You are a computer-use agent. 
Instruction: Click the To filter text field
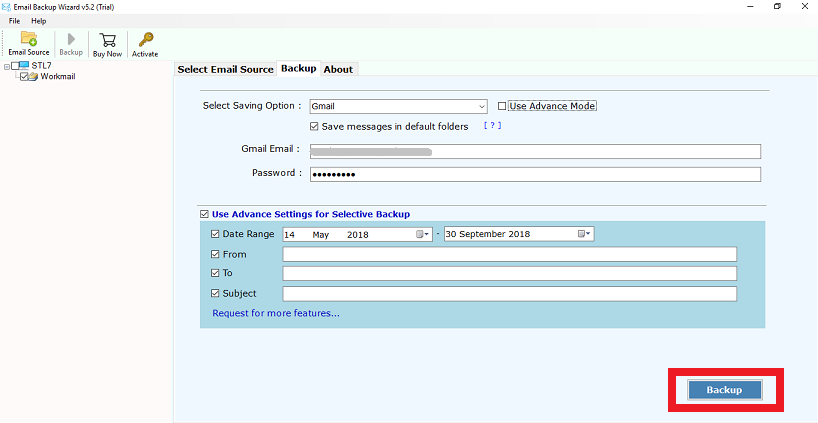[x=510, y=273]
